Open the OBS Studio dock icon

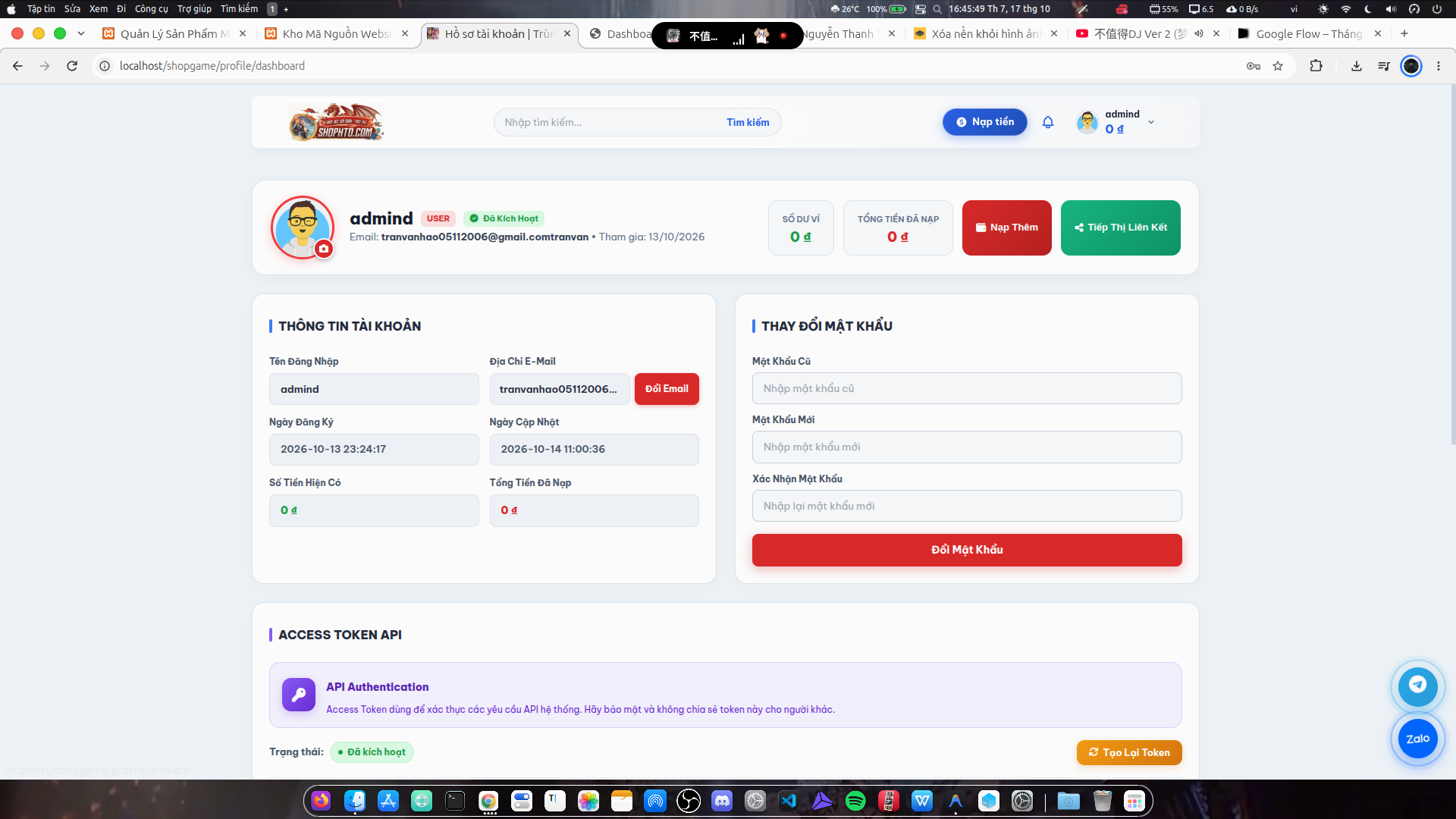click(689, 801)
